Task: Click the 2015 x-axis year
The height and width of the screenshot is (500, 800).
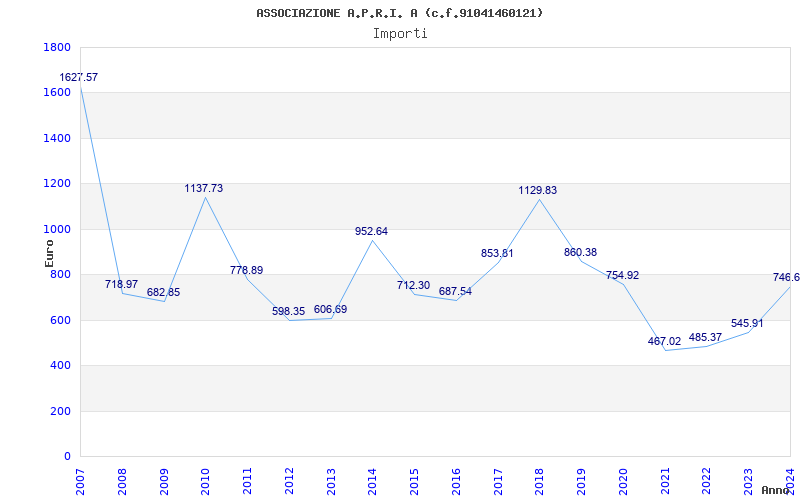Action: [x=414, y=481]
